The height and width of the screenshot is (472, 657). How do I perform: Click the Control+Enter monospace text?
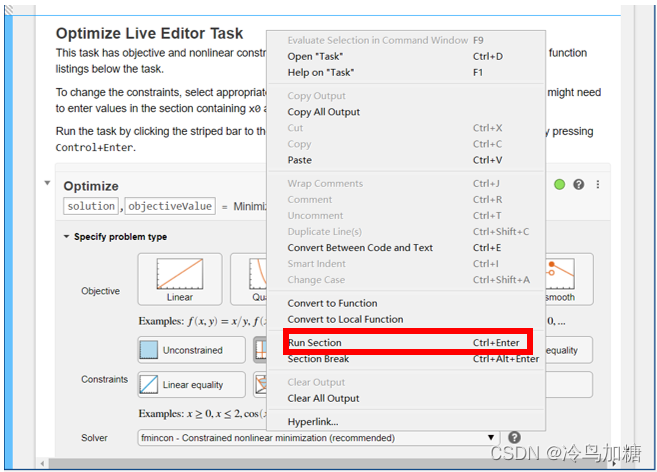tap(94, 148)
